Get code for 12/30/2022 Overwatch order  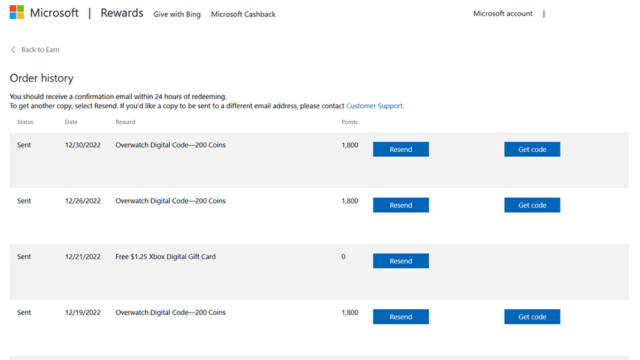pos(532,149)
